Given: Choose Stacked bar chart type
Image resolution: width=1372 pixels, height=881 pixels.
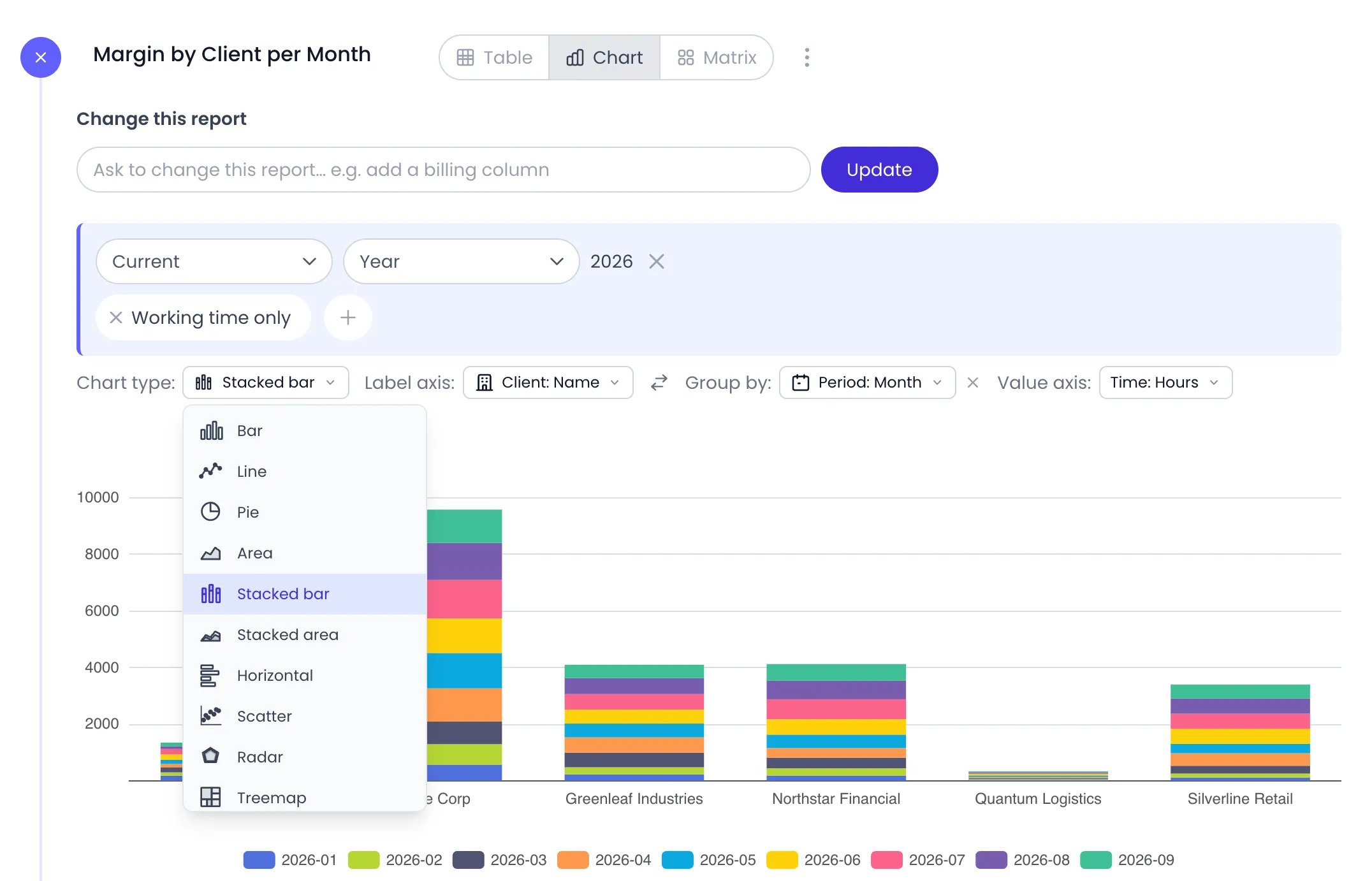Looking at the screenshot, I should (x=305, y=594).
